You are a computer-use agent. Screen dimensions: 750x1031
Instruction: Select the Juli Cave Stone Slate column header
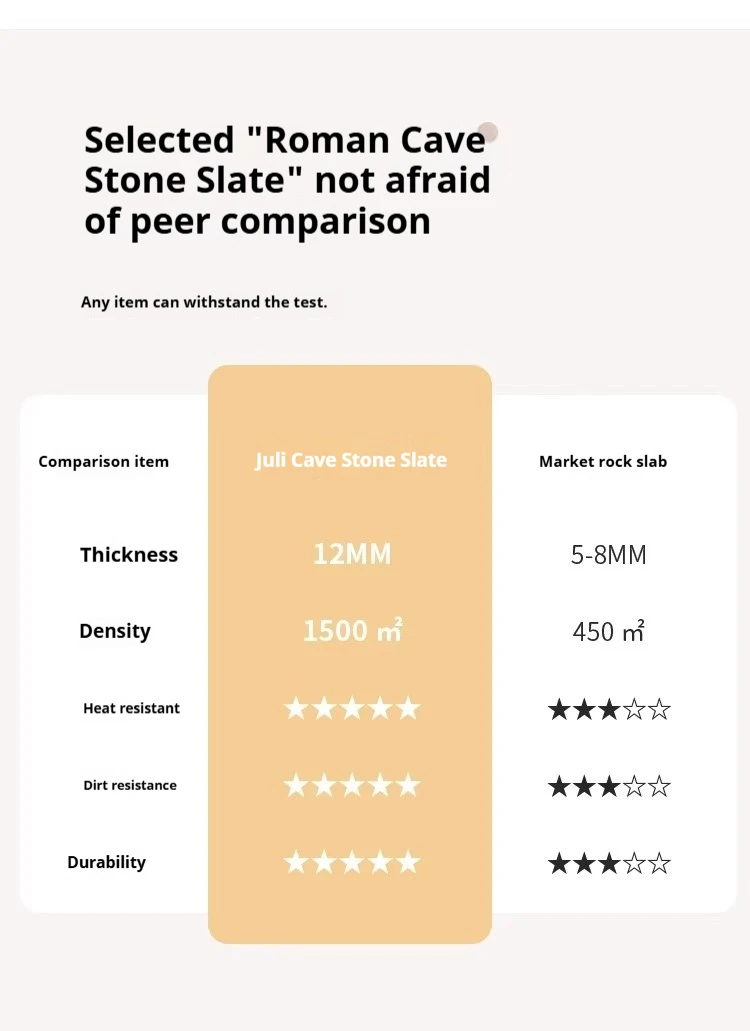(351, 460)
